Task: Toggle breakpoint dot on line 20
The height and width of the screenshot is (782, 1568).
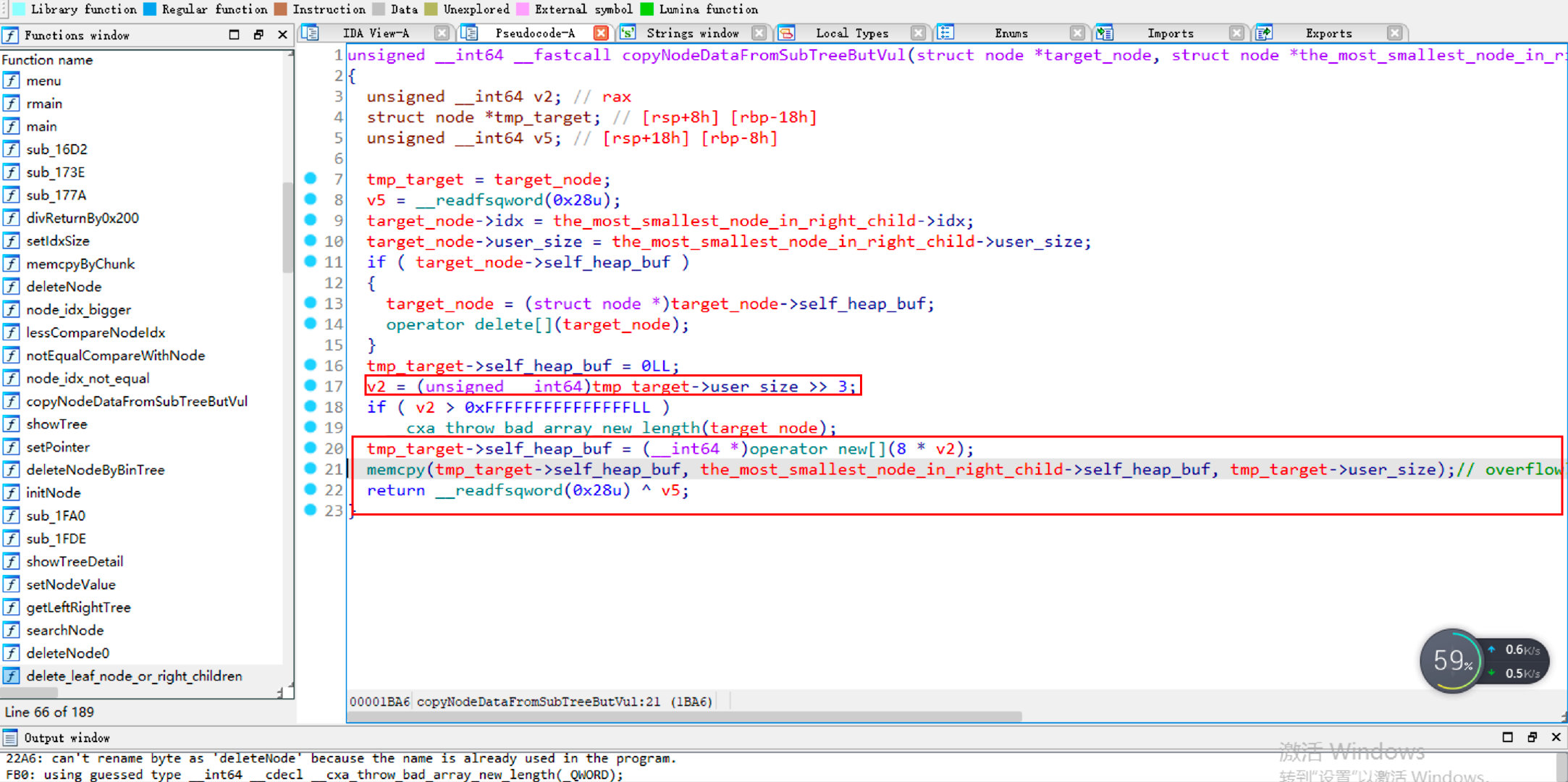Action: point(311,448)
